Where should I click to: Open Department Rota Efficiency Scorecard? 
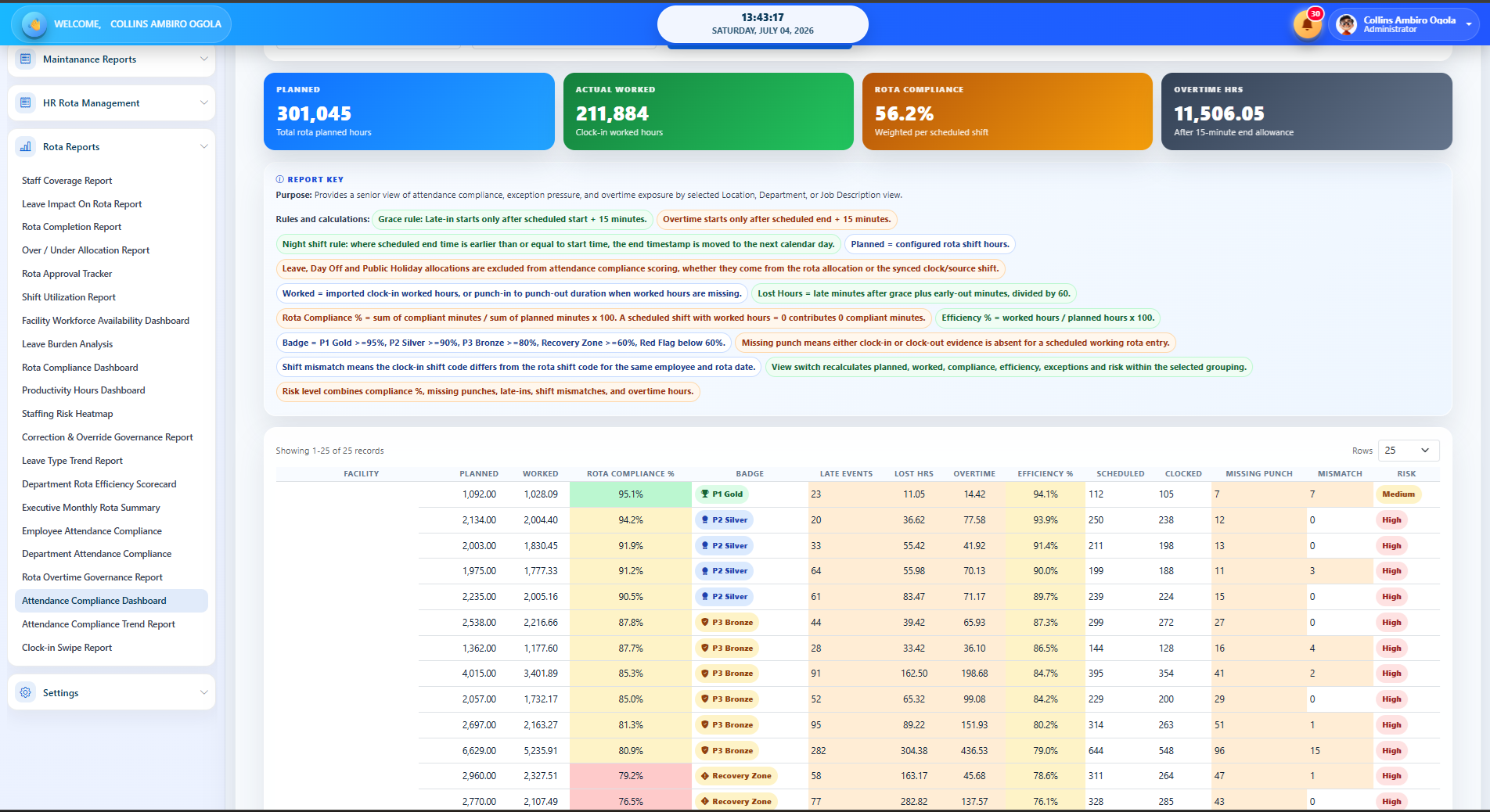[x=99, y=484]
